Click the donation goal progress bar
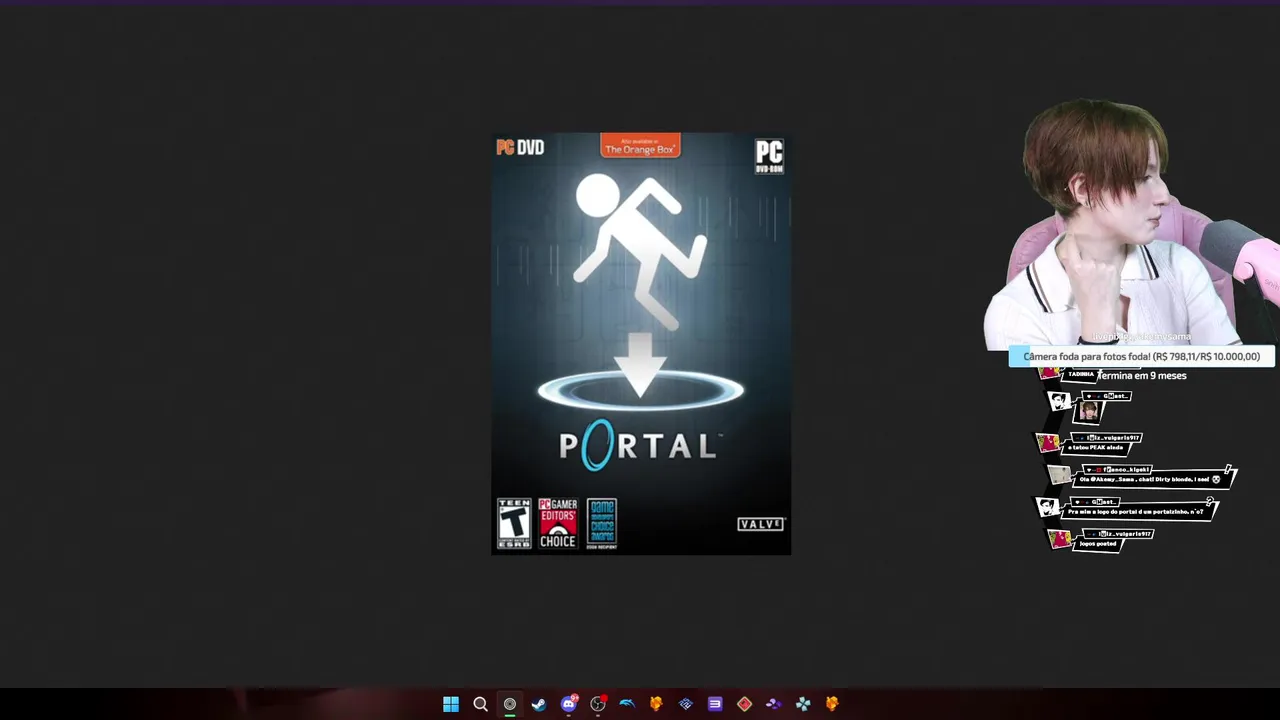The height and width of the screenshot is (720, 1280). (x=1141, y=356)
